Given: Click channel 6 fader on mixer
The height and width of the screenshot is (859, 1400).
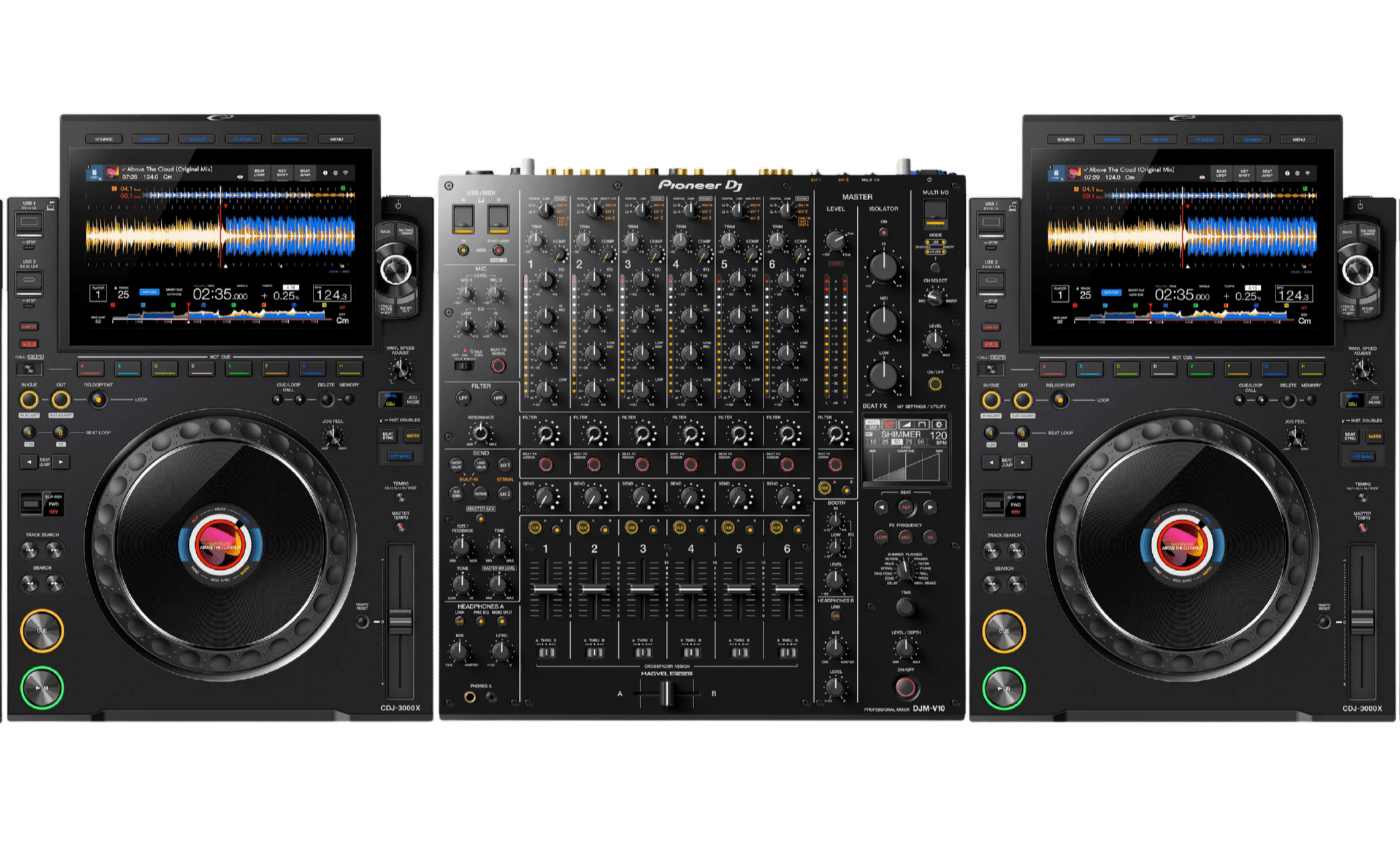Looking at the screenshot, I should click(x=787, y=589).
